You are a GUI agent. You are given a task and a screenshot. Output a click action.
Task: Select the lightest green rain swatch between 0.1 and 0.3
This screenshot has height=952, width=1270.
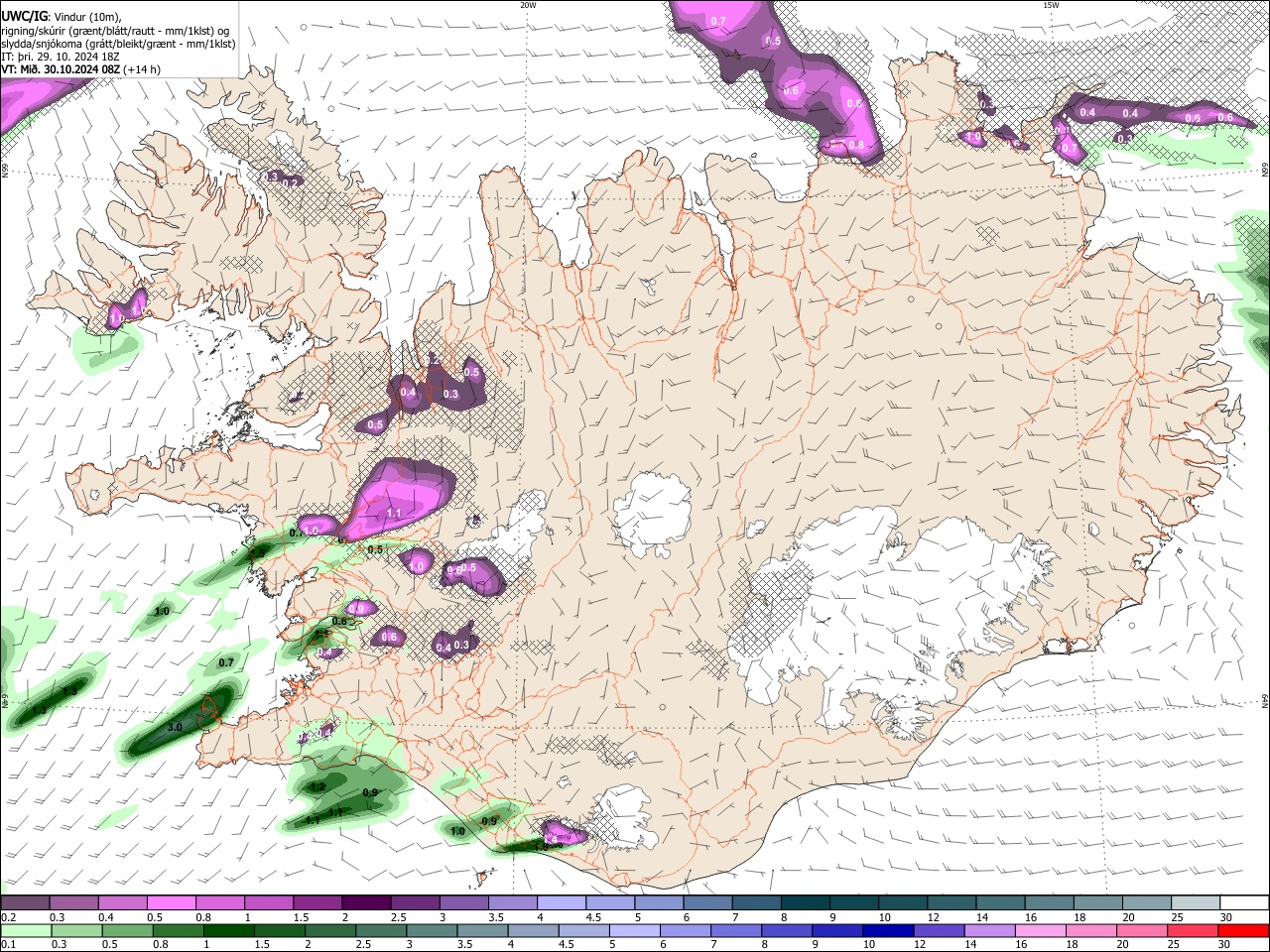point(25,930)
